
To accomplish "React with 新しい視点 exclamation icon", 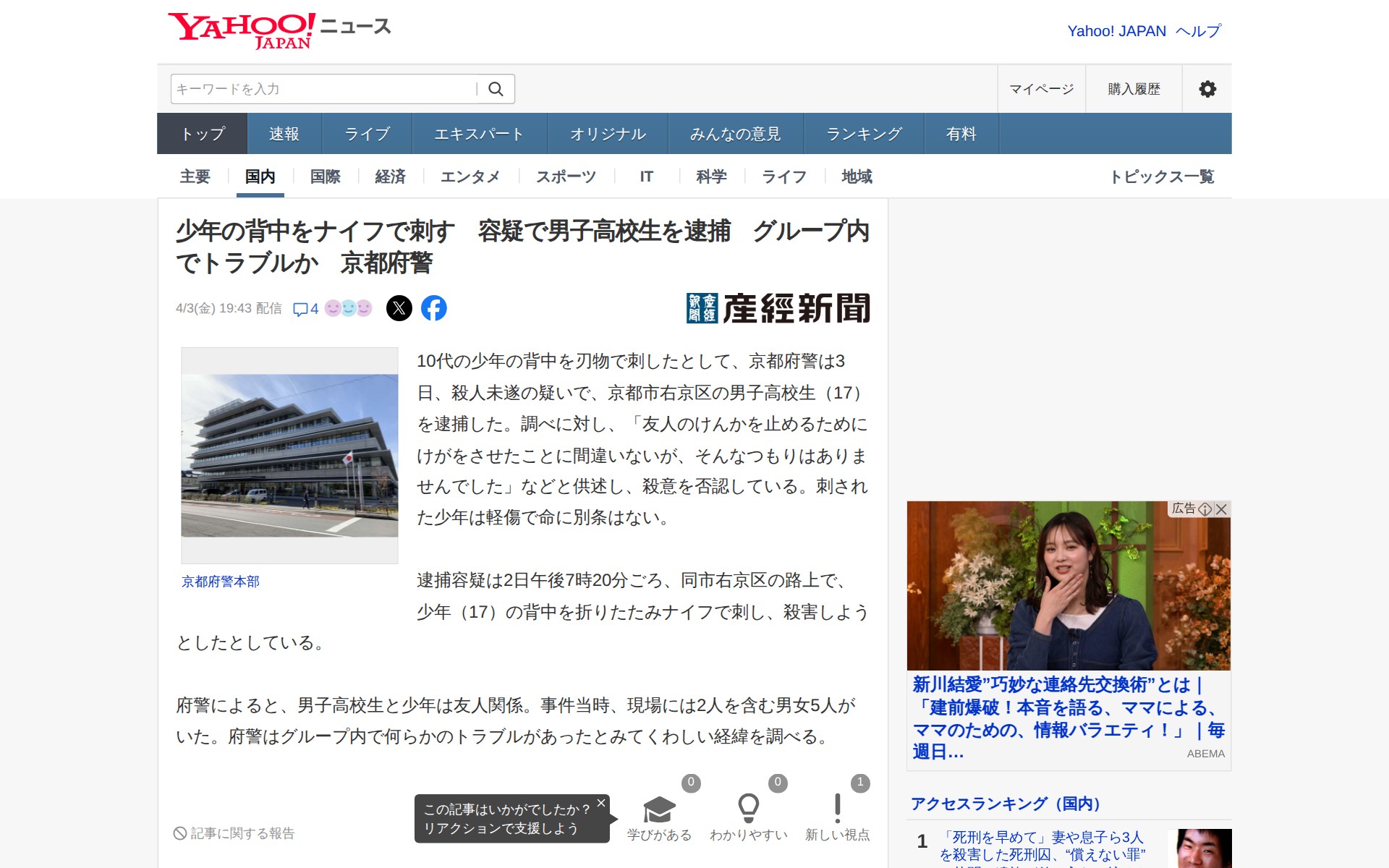I will pyautogui.click(x=837, y=809).
